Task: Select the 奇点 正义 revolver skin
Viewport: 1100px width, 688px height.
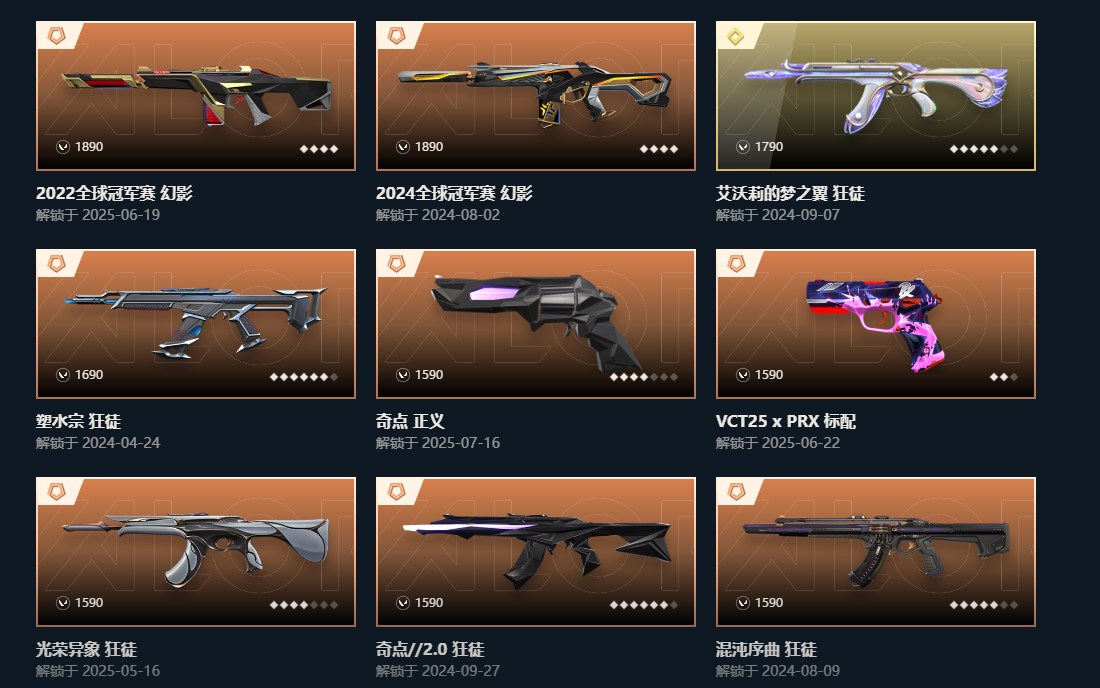Action: (536, 324)
